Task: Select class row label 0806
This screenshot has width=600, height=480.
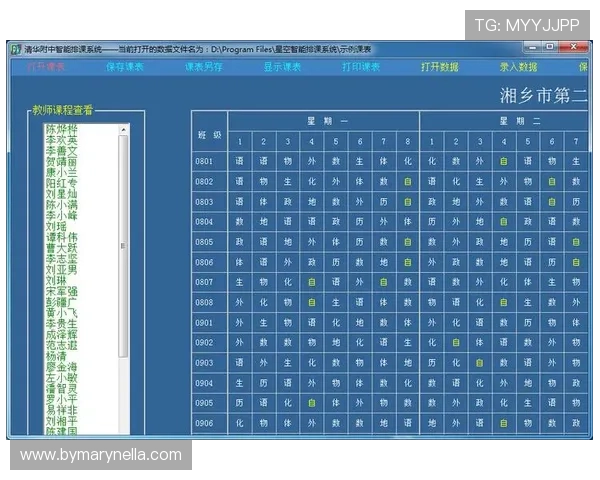Action: coord(204,262)
